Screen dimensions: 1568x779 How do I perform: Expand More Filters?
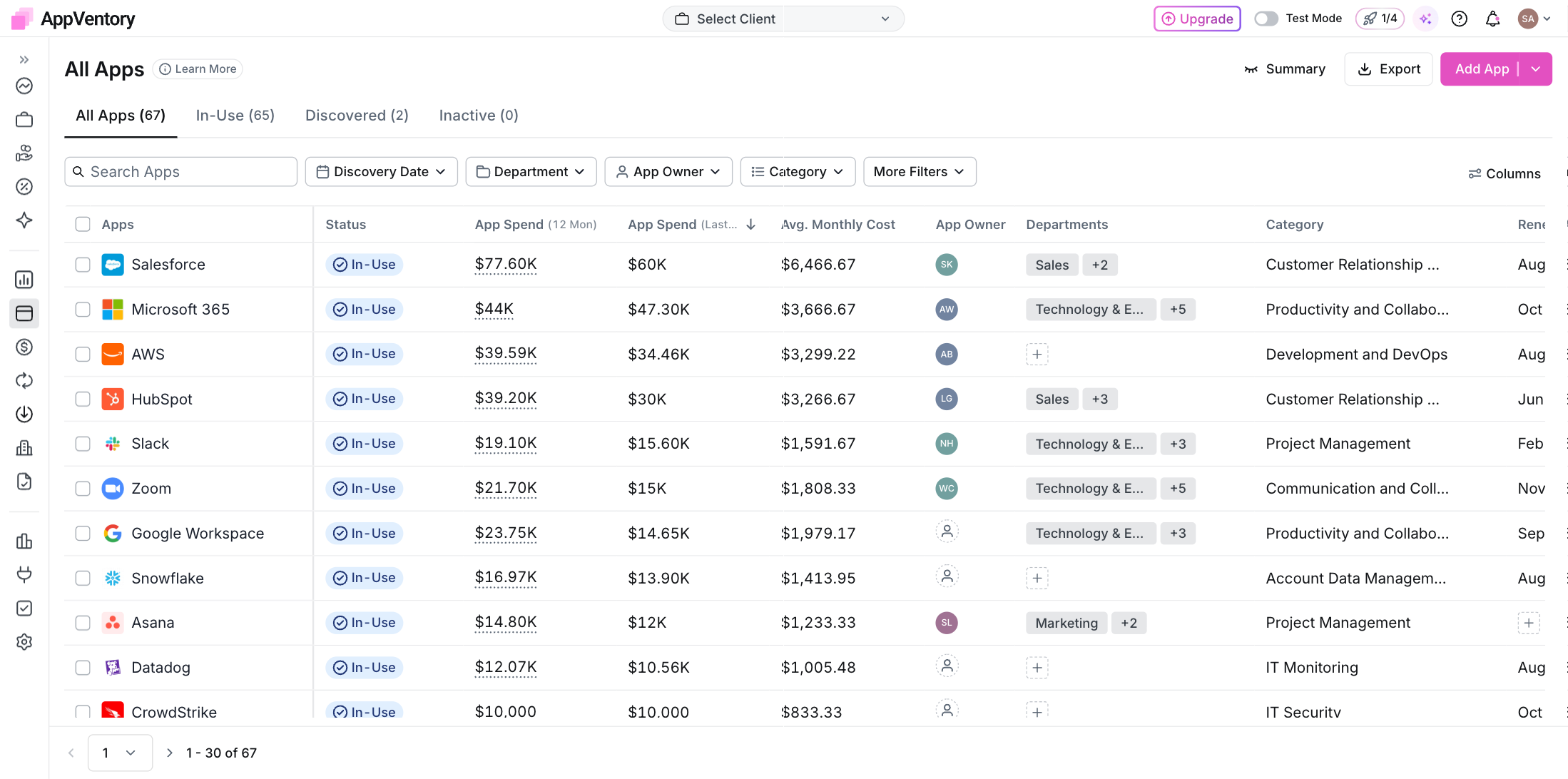click(x=920, y=172)
